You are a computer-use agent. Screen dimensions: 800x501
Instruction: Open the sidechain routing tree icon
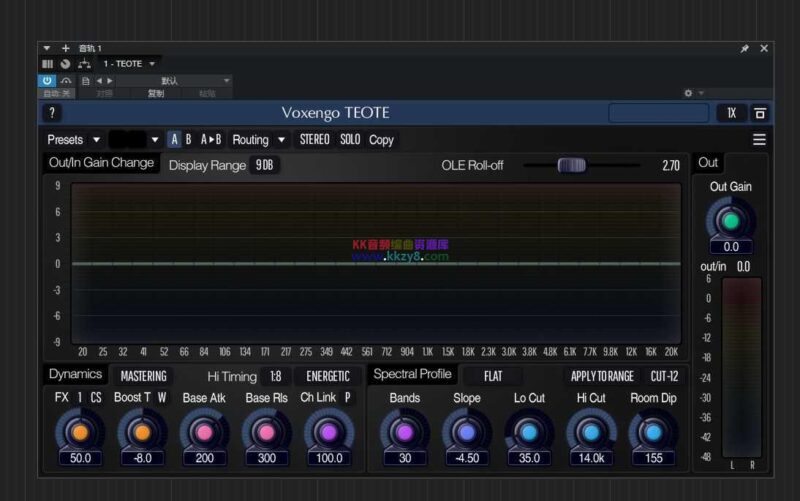pyautogui.click(x=84, y=64)
